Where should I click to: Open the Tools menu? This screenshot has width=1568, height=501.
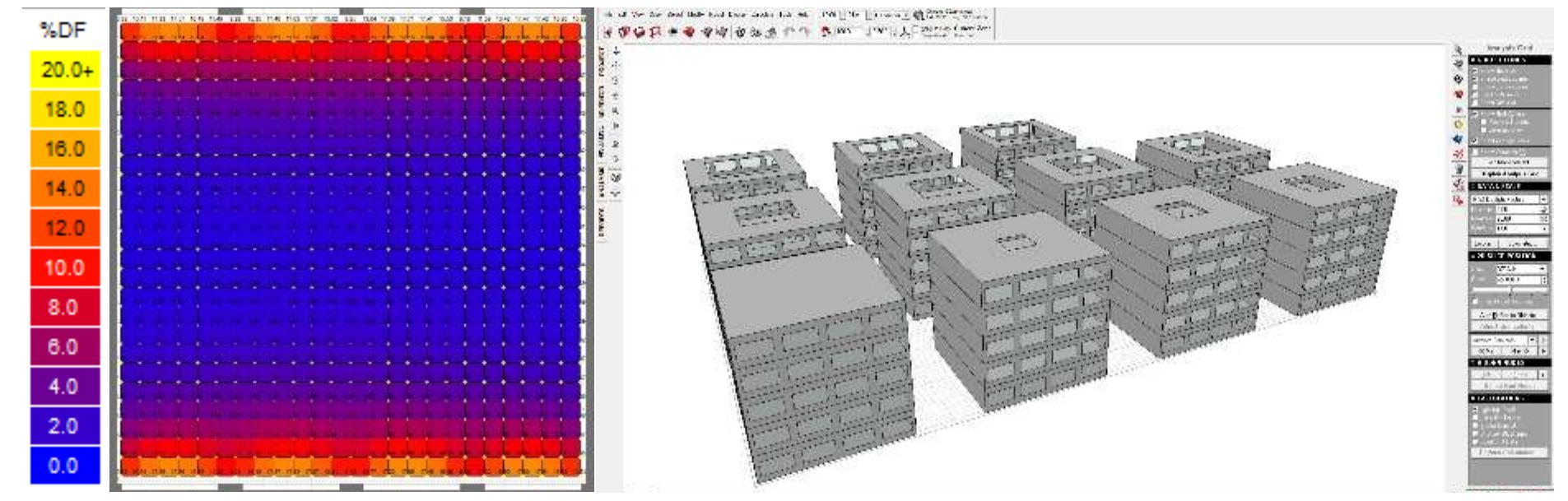pos(785,14)
